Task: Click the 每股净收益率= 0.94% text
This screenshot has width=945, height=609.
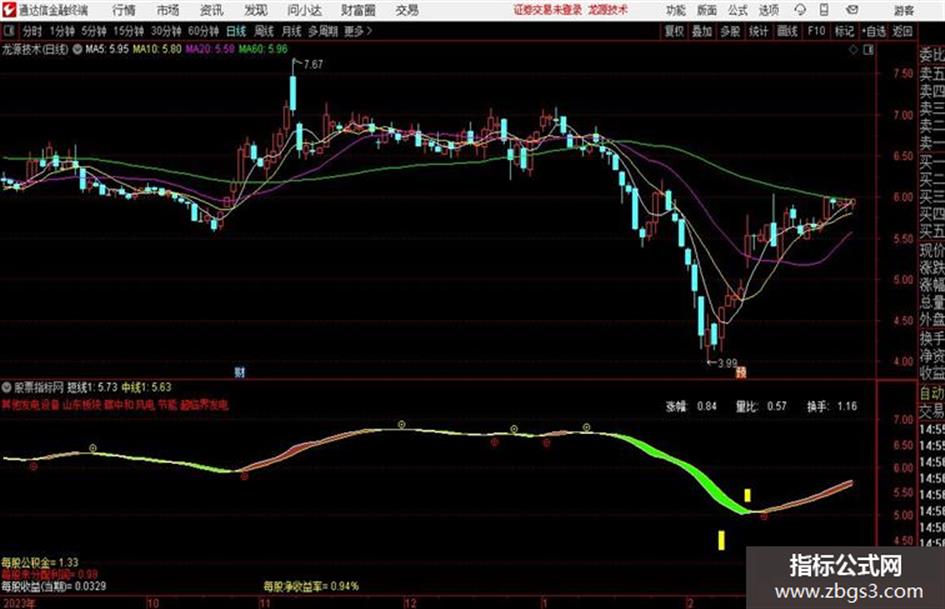Action: click(311, 586)
